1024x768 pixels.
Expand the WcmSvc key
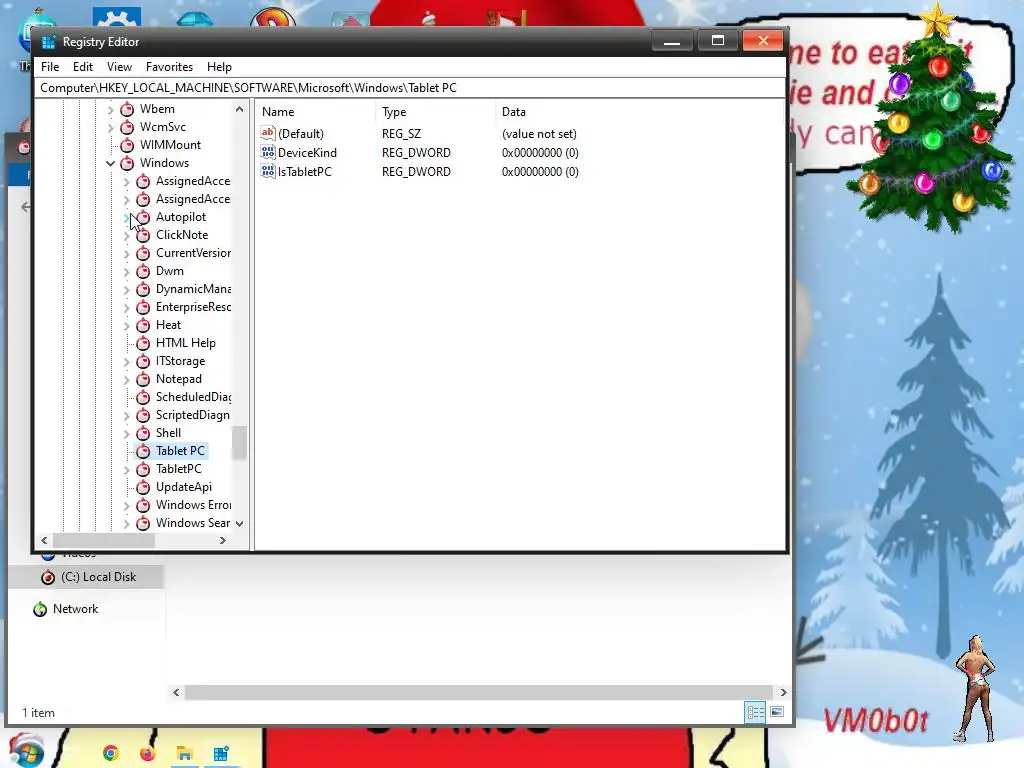pyautogui.click(x=110, y=127)
